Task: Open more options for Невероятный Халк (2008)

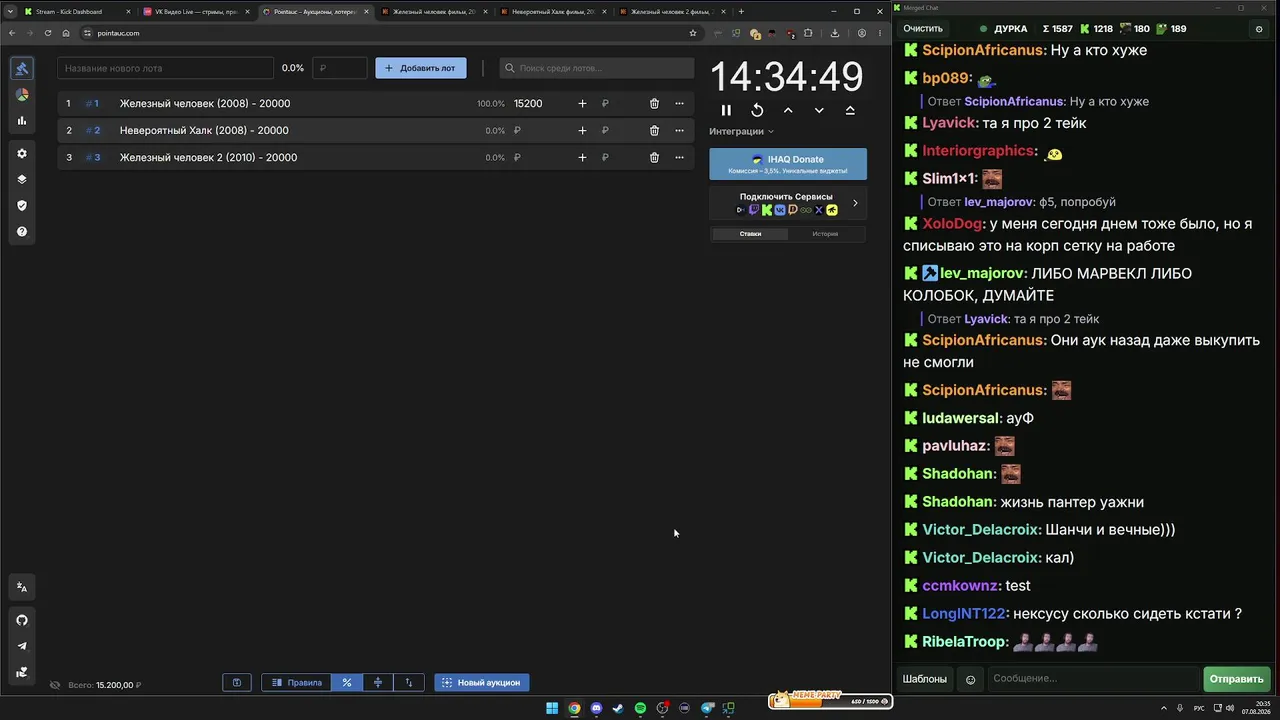Action: pos(679,130)
